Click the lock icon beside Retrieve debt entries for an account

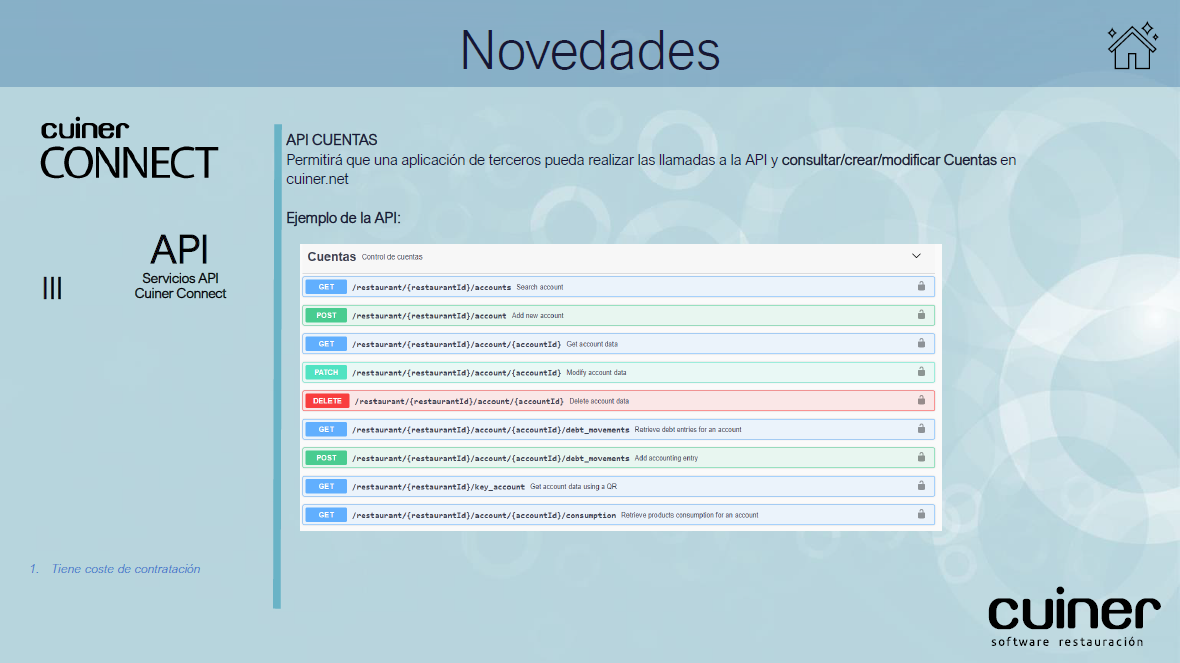[921, 429]
